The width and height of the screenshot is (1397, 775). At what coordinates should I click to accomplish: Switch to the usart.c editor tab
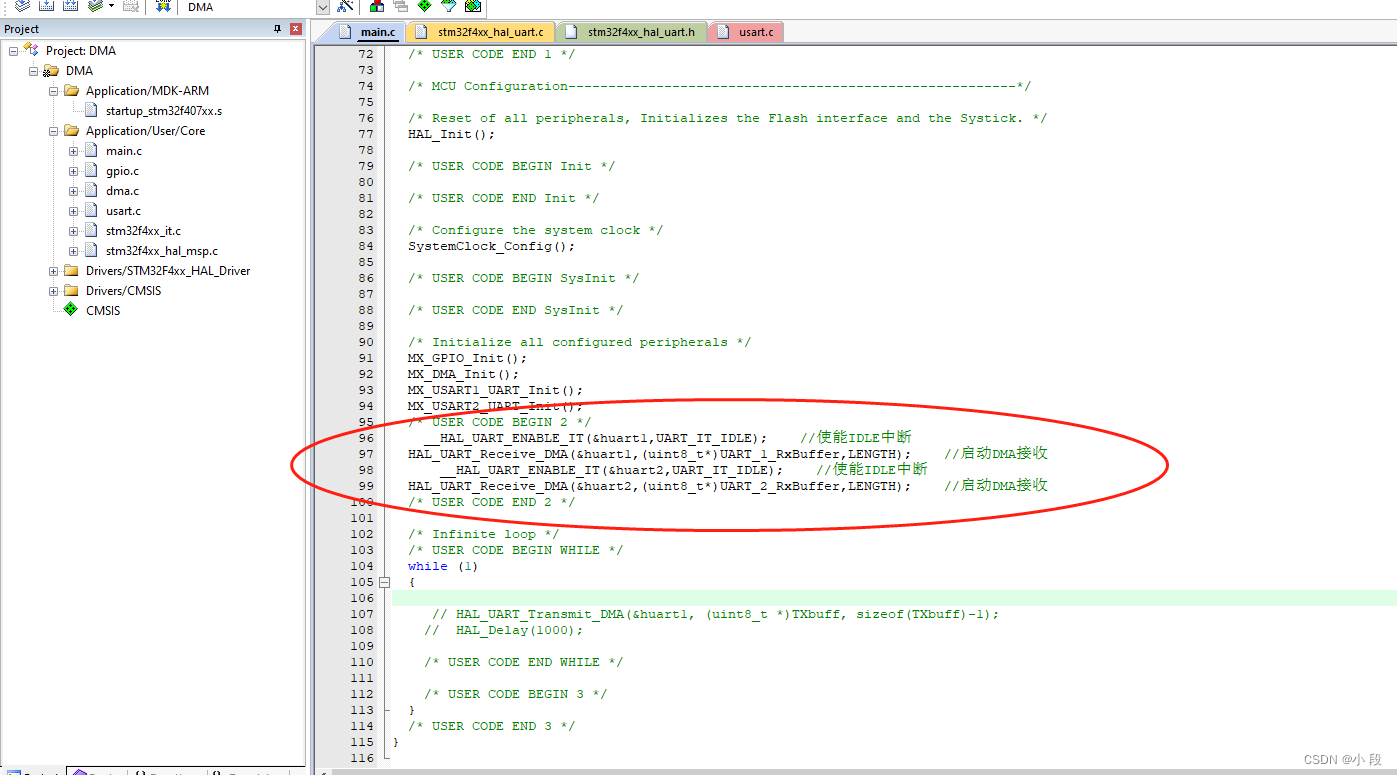[x=745, y=32]
